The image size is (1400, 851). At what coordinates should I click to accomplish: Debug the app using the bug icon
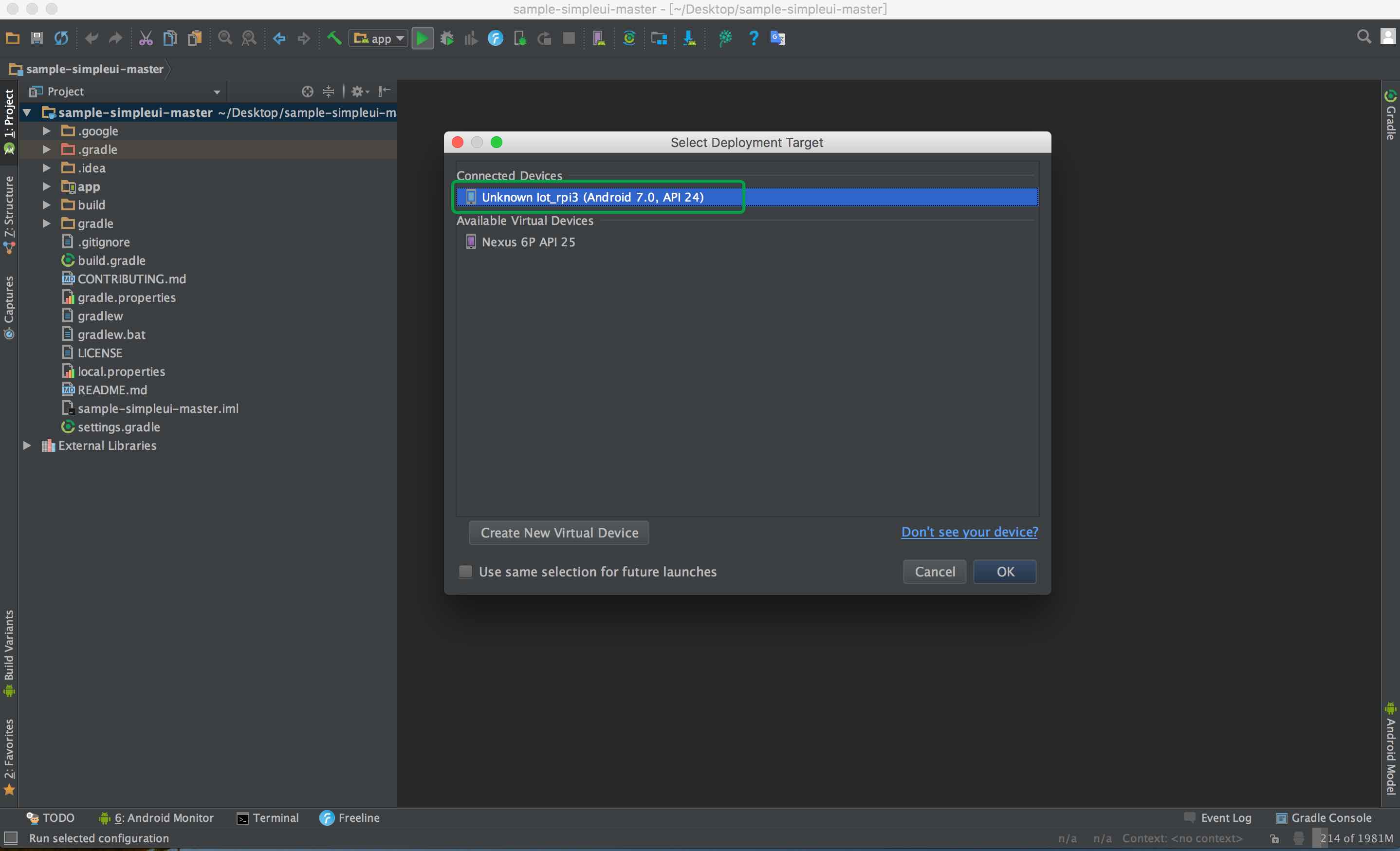coord(447,38)
